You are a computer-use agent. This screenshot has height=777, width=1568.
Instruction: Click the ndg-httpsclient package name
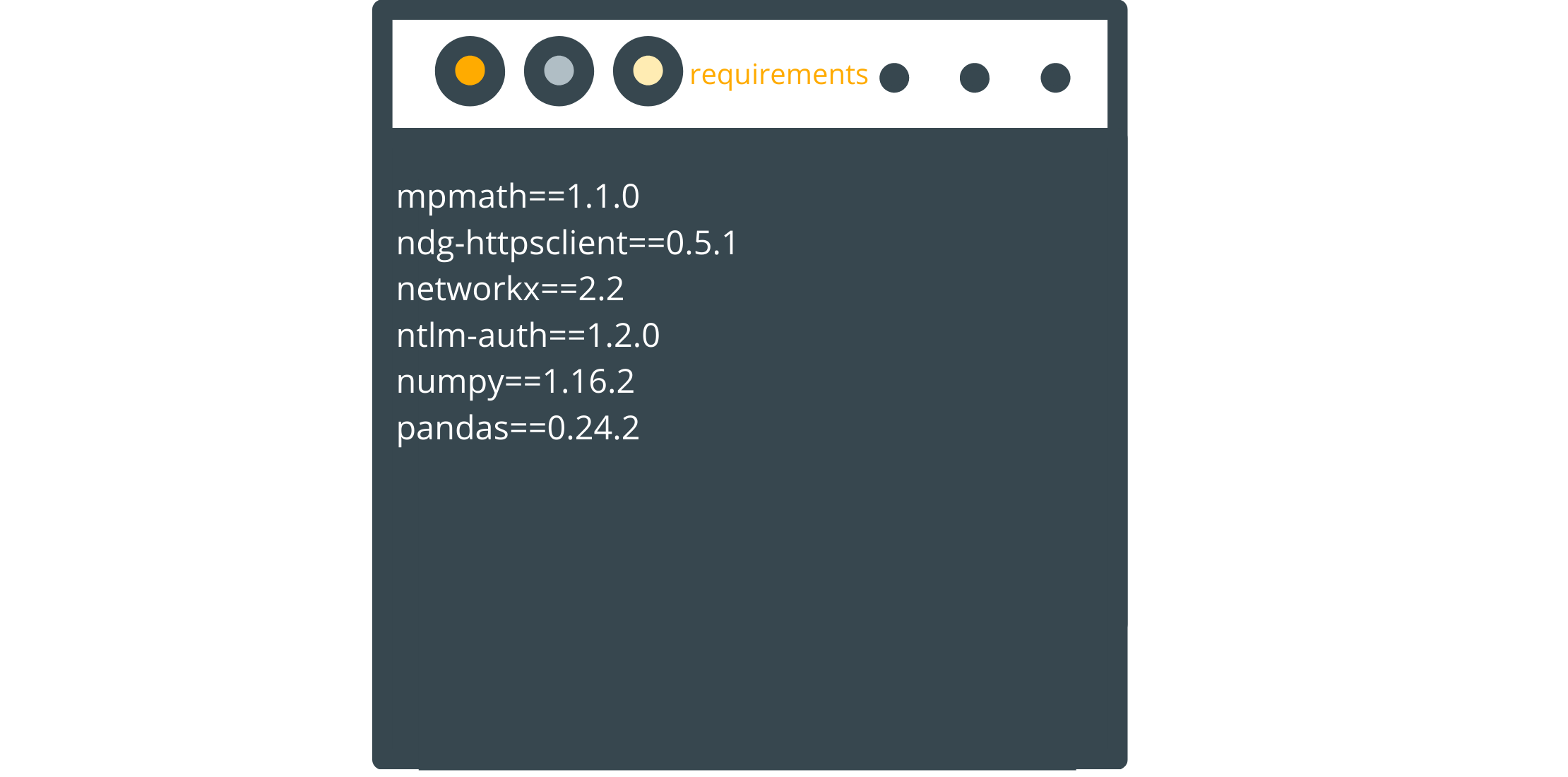511,244
